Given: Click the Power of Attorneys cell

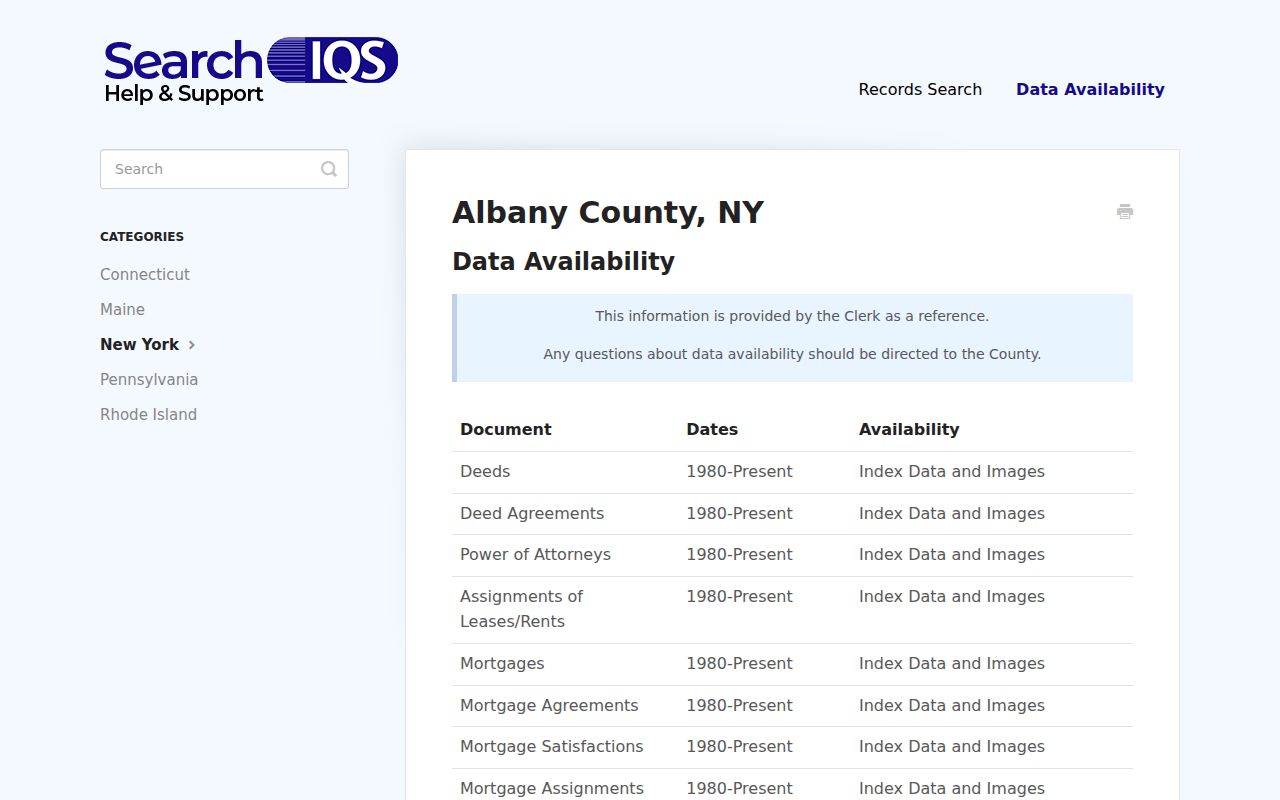Looking at the screenshot, I should click(x=535, y=554).
